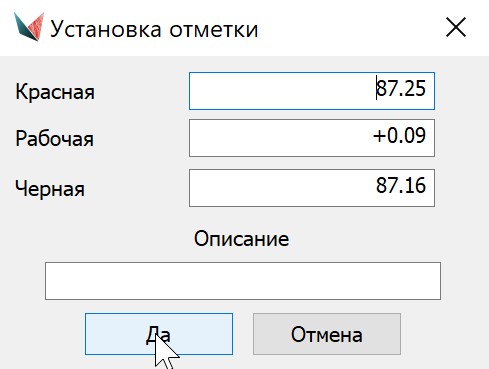Cancel using the Отмена button
The image size is (489, 369).
(x=327, y=334)
